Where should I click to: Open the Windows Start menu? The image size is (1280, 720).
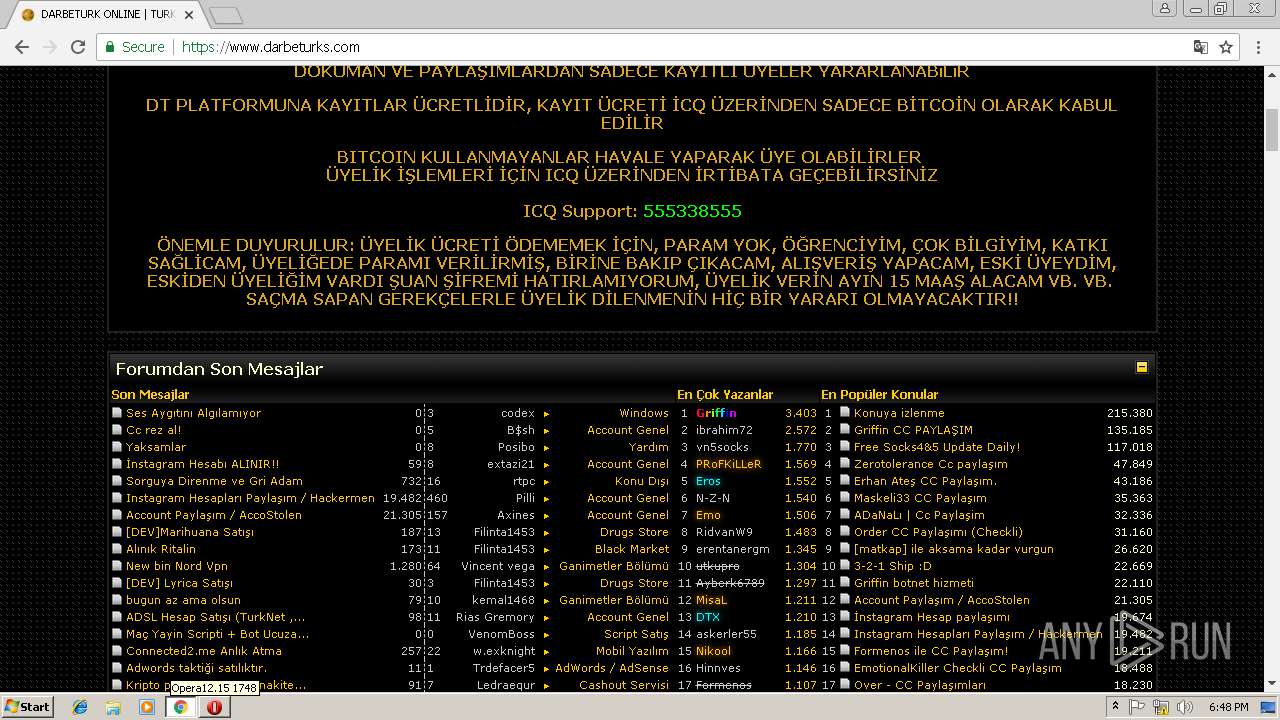click(x=28, y=706)
